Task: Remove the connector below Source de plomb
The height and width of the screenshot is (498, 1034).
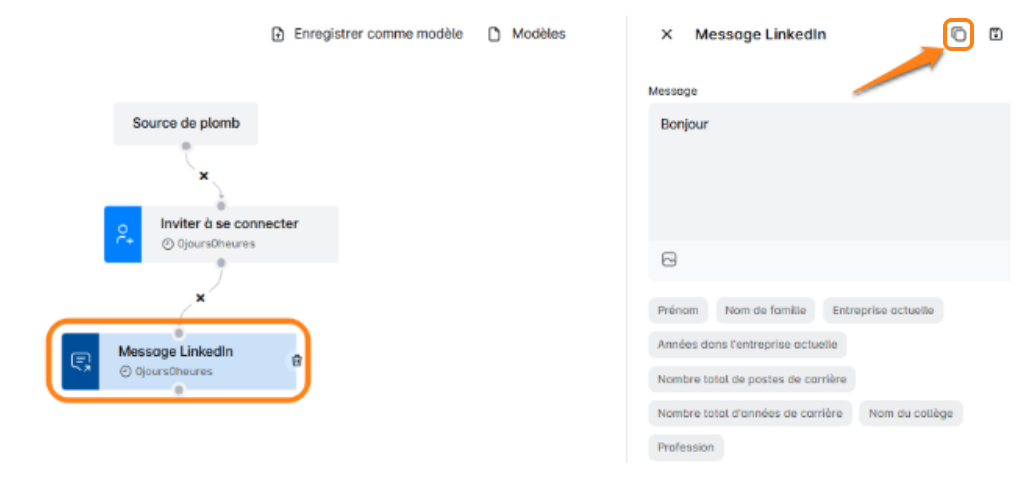Action: [x=204, y=176]
